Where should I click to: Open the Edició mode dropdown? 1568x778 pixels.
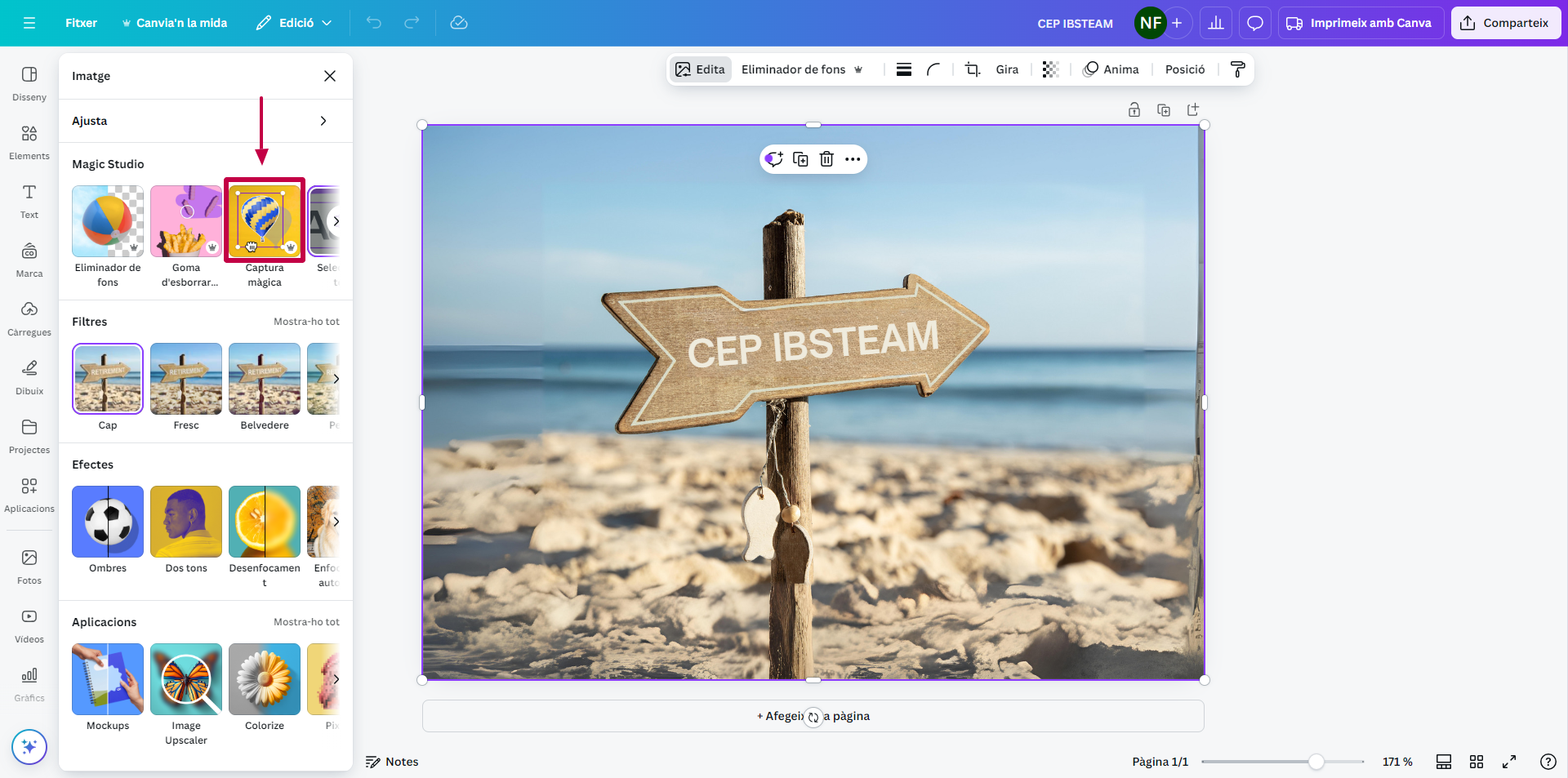294,23
